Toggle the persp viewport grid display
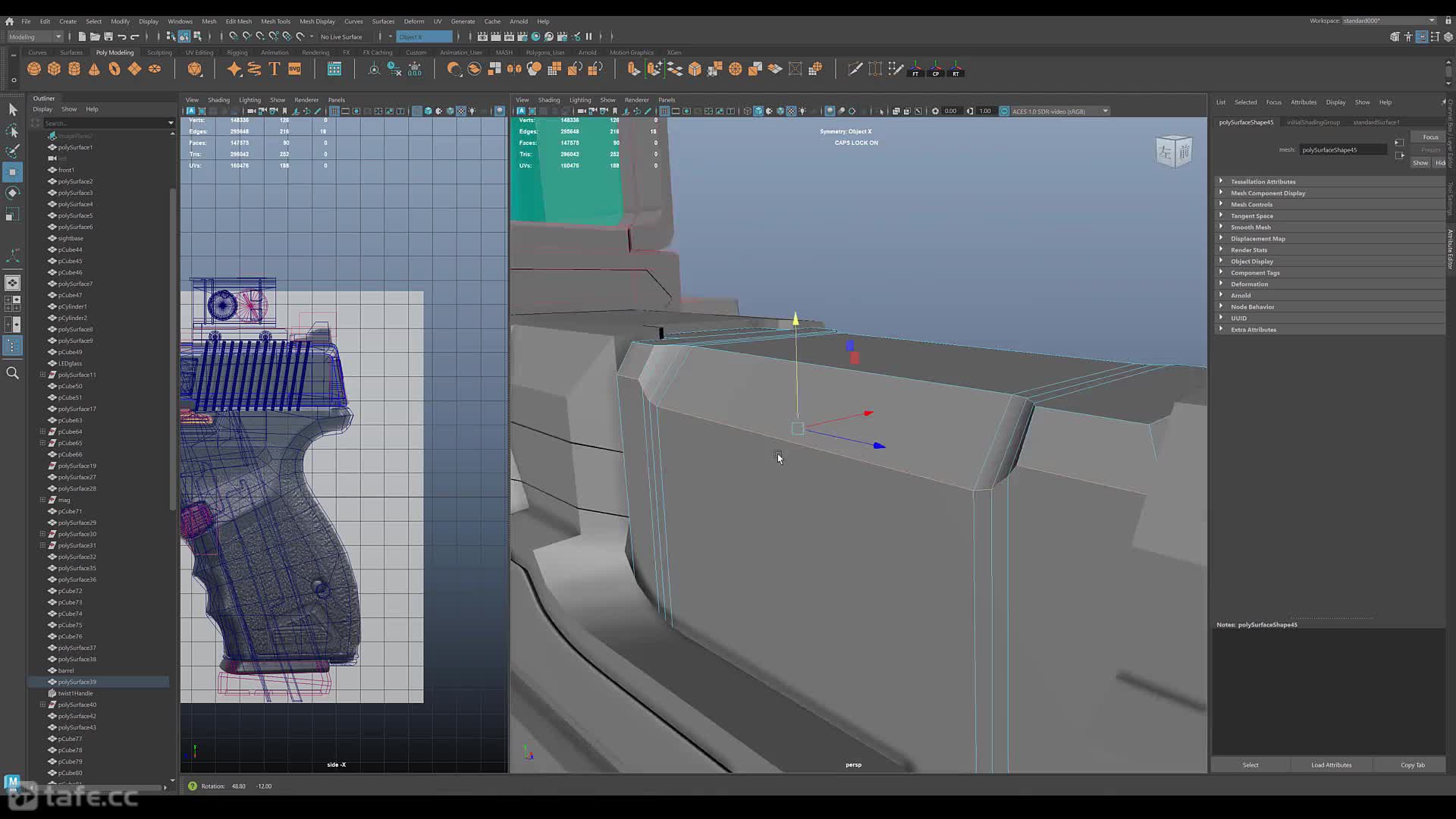Image resolution: width=1456 pixels, height=819 pixels. point(664,111)
